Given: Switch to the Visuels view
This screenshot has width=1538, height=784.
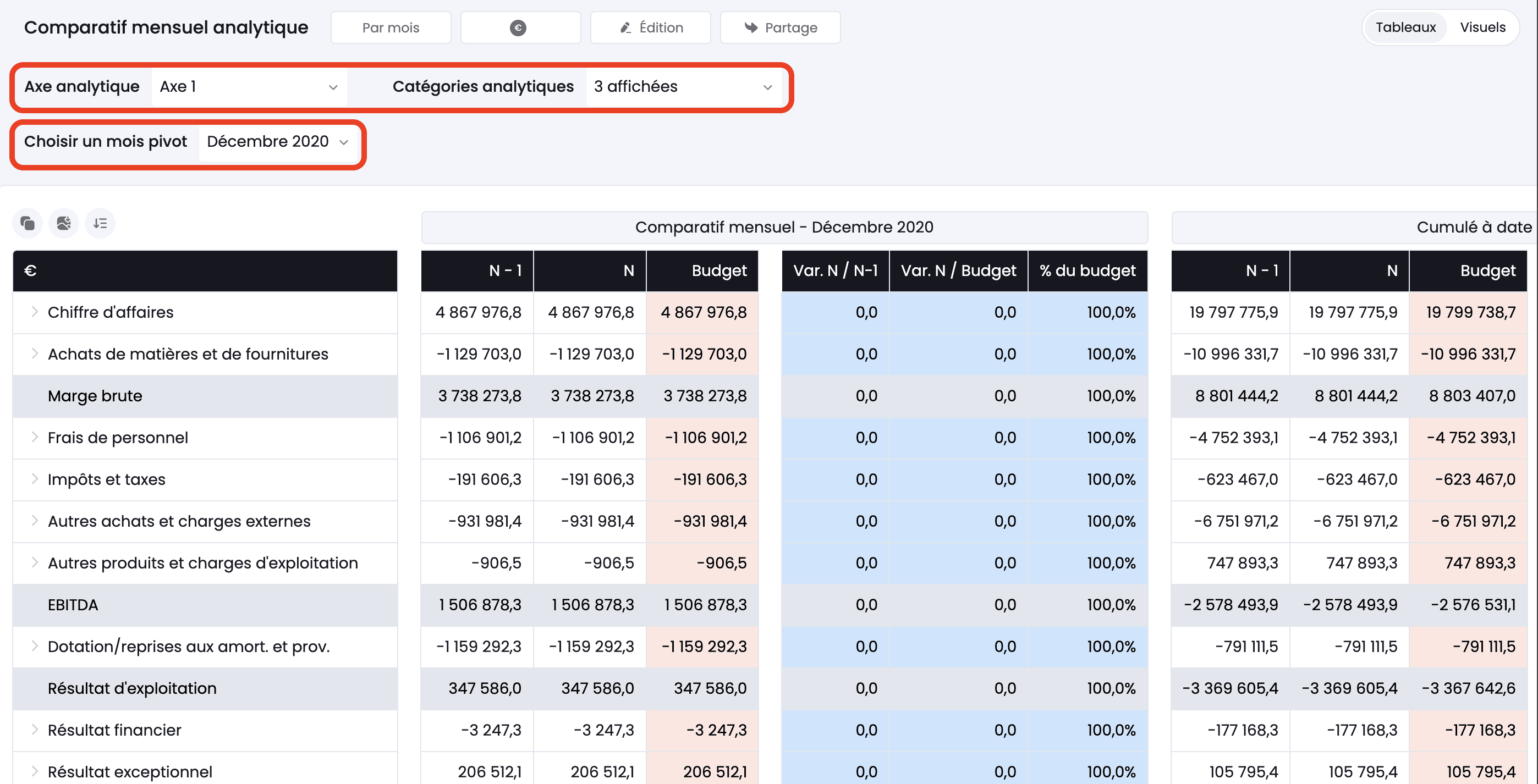Looking at the screenshot, I should point(1482,27).
